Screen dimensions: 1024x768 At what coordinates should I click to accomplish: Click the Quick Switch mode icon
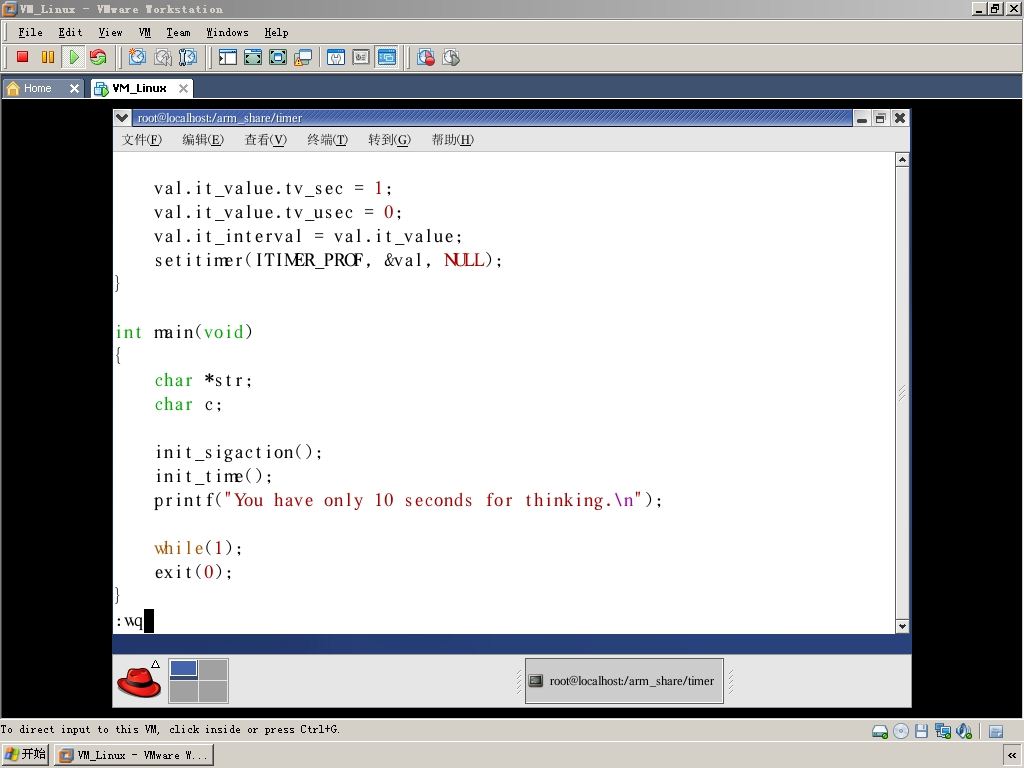click(253, 57)
